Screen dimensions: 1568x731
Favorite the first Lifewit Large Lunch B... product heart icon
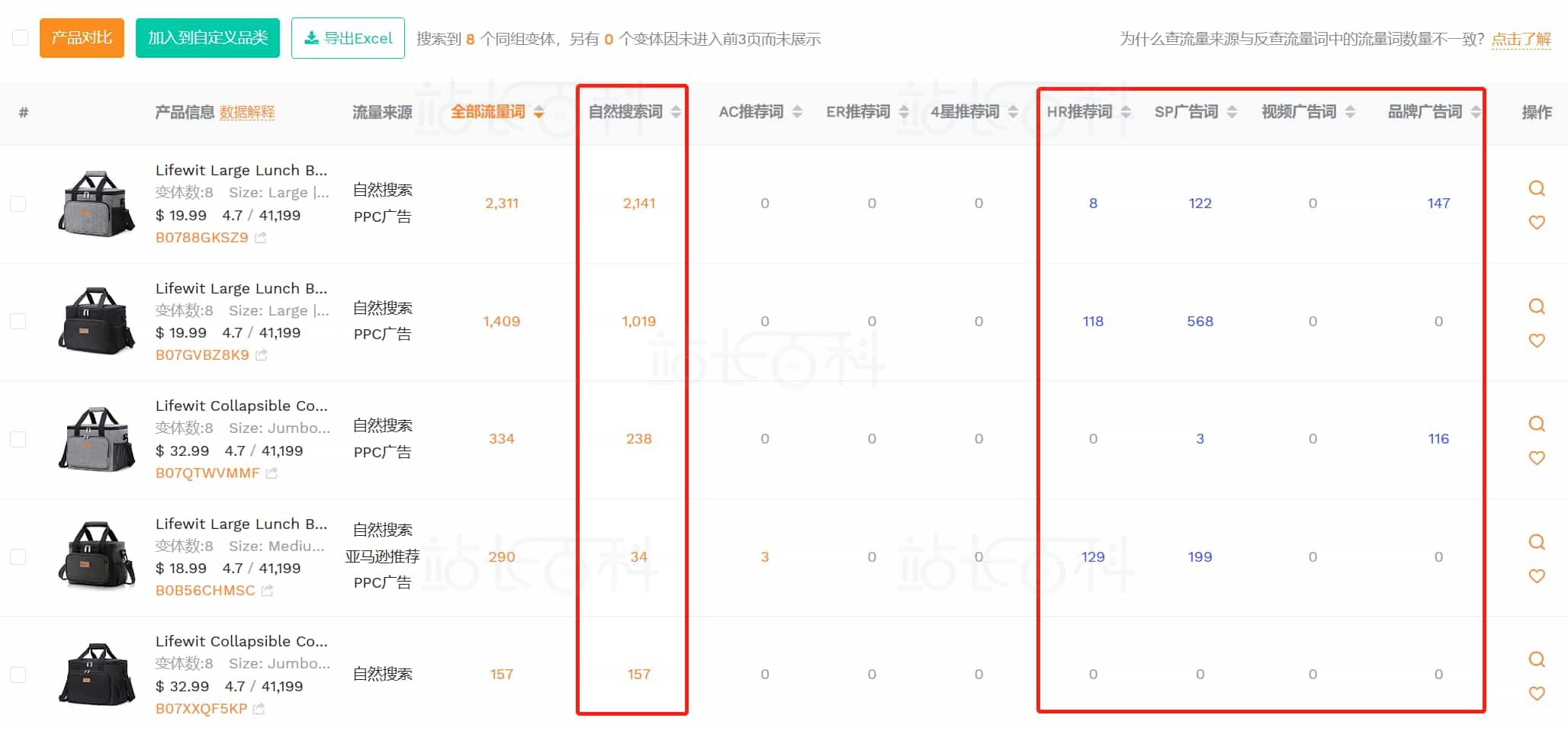coord(1536,223)
